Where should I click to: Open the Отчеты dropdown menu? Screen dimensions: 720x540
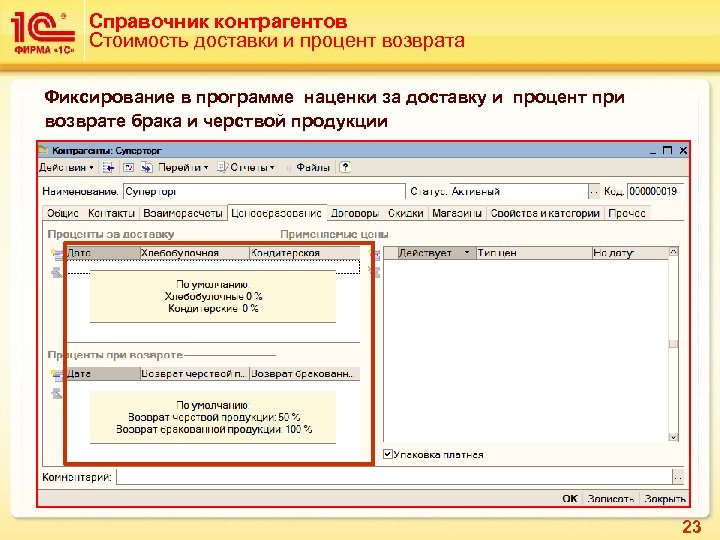point(253,168)
